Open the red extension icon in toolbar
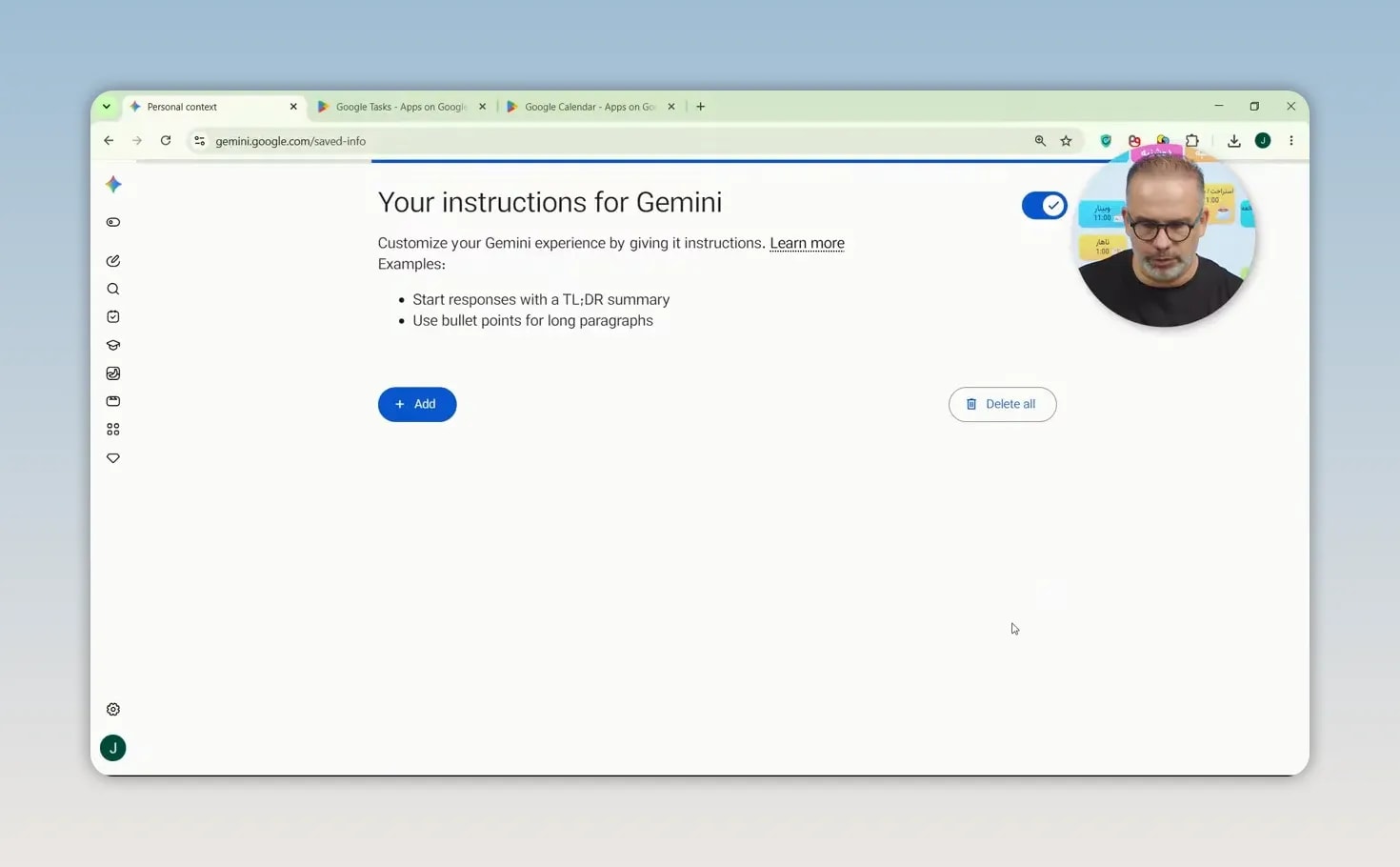 1134,141
